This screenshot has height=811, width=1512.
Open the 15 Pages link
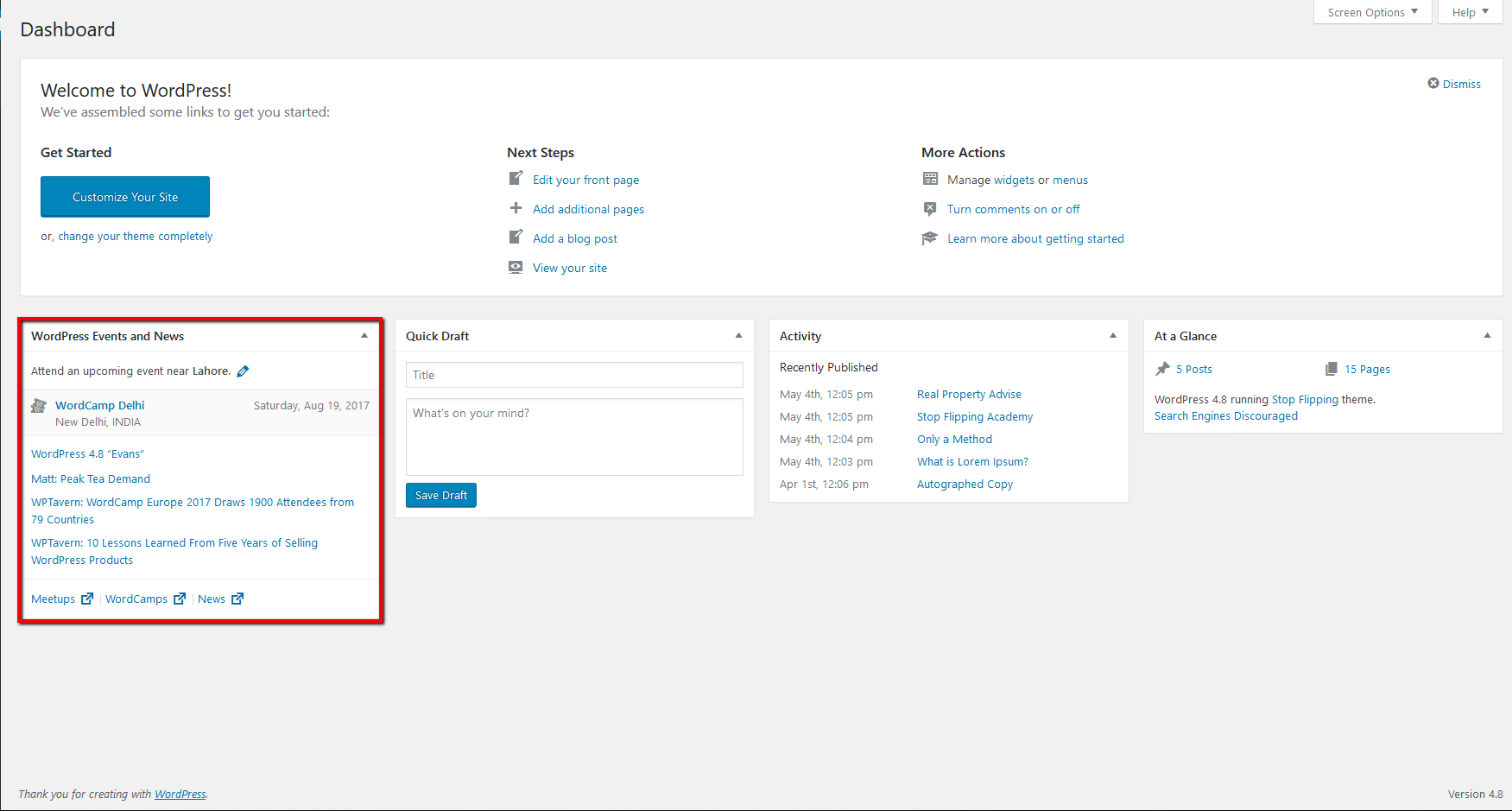click(x=1367, y=369)
